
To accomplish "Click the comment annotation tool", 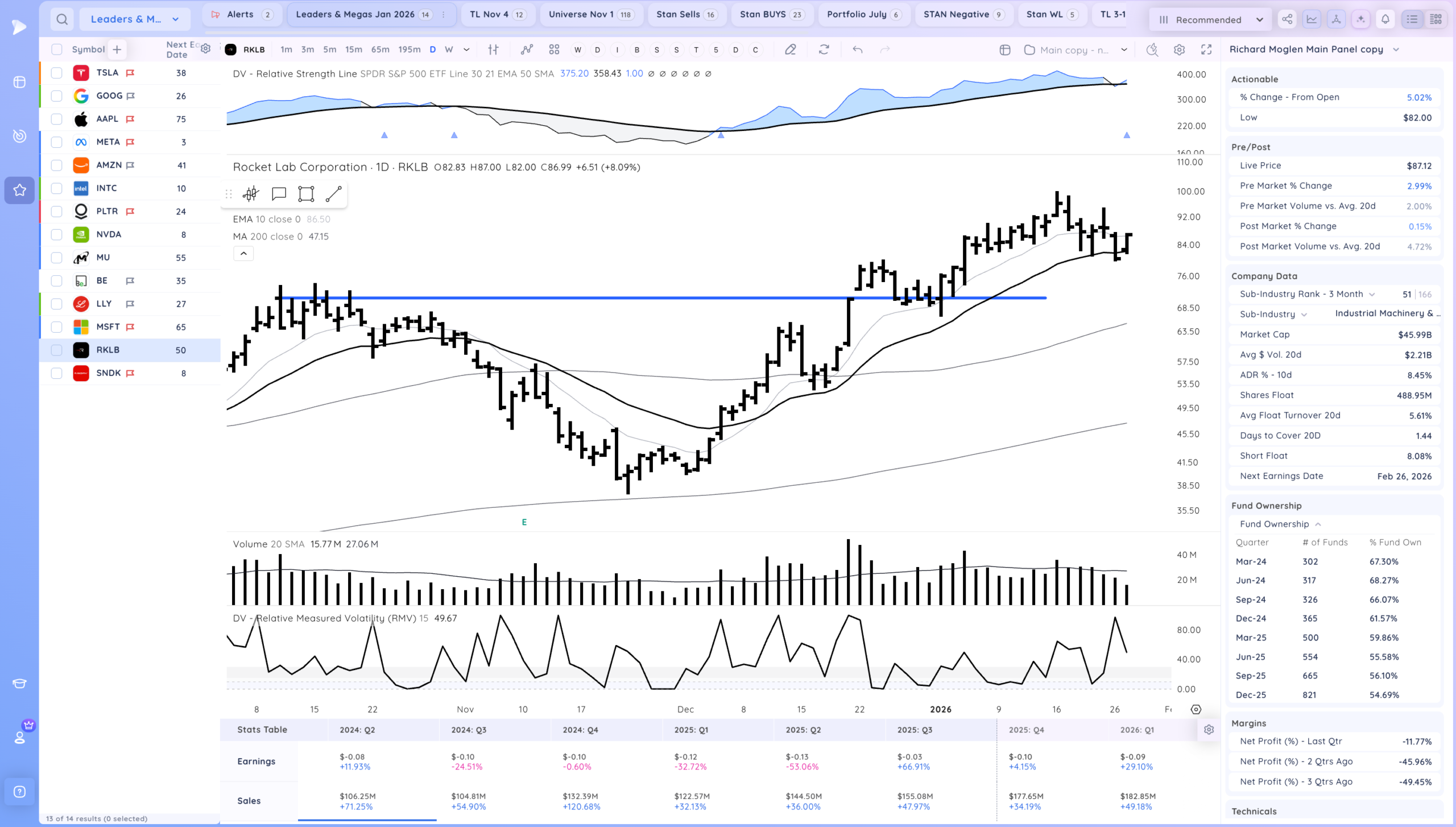I will (279, 194).
